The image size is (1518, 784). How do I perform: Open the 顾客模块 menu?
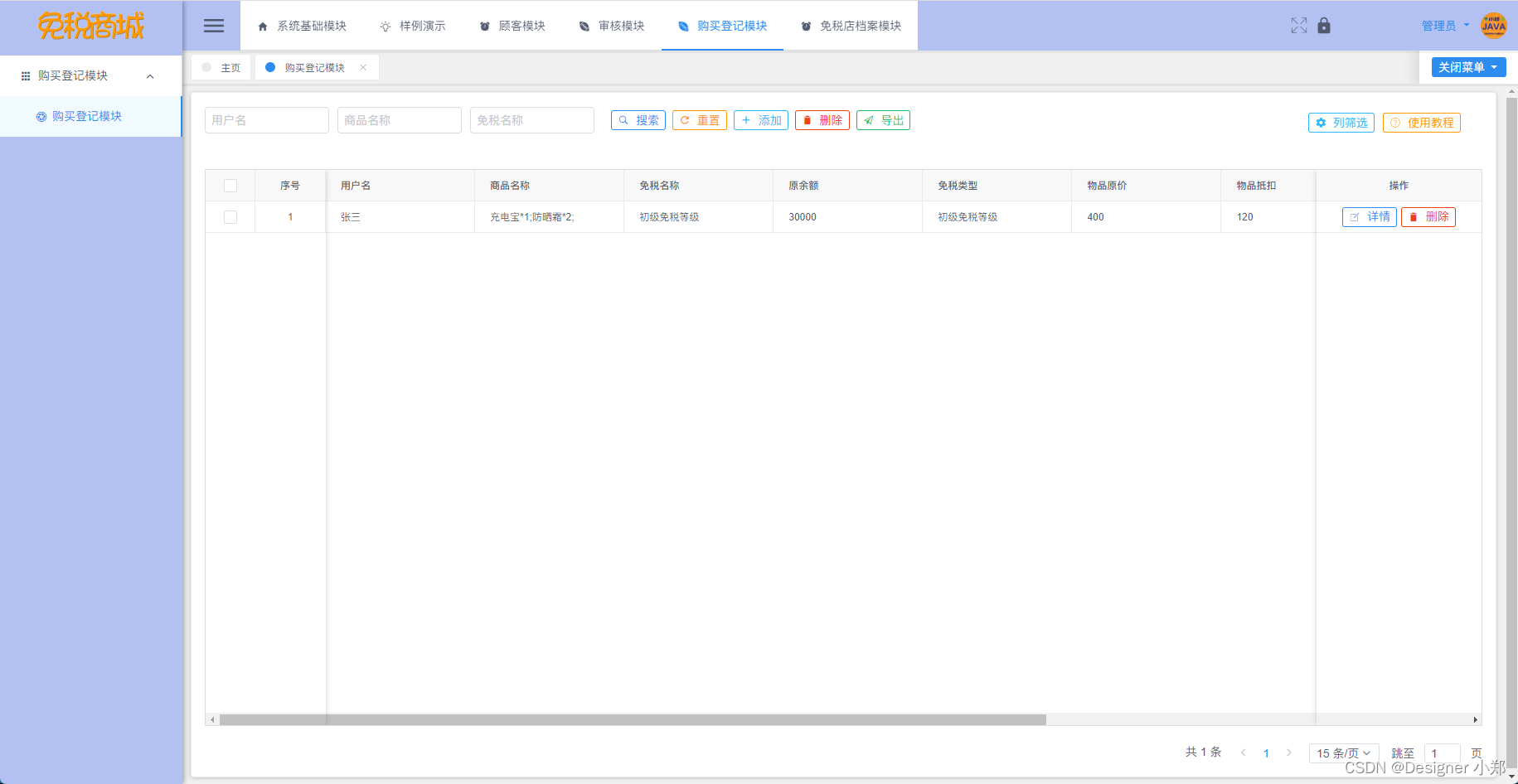(512, 26)
